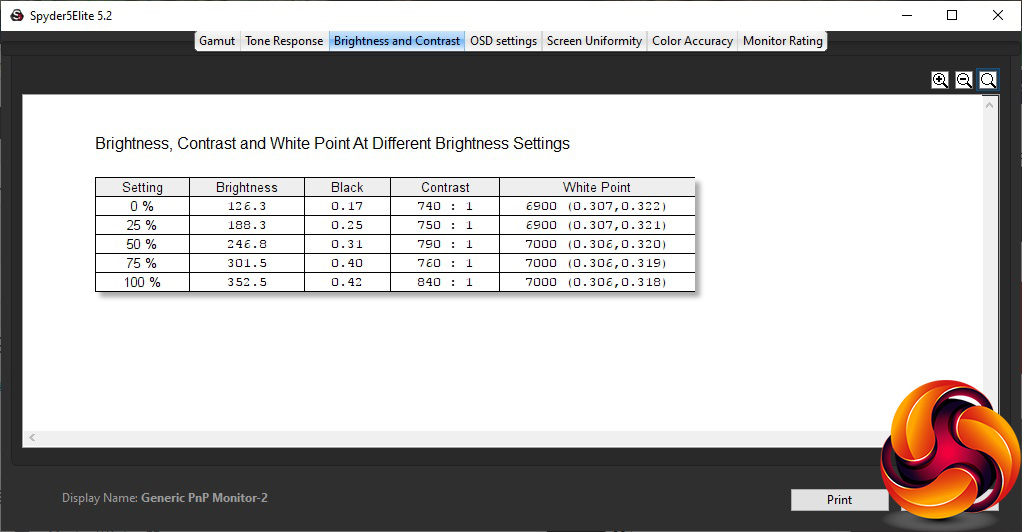
Task: Click the zoom in magnifier icon
Action: tap(939, 80)
